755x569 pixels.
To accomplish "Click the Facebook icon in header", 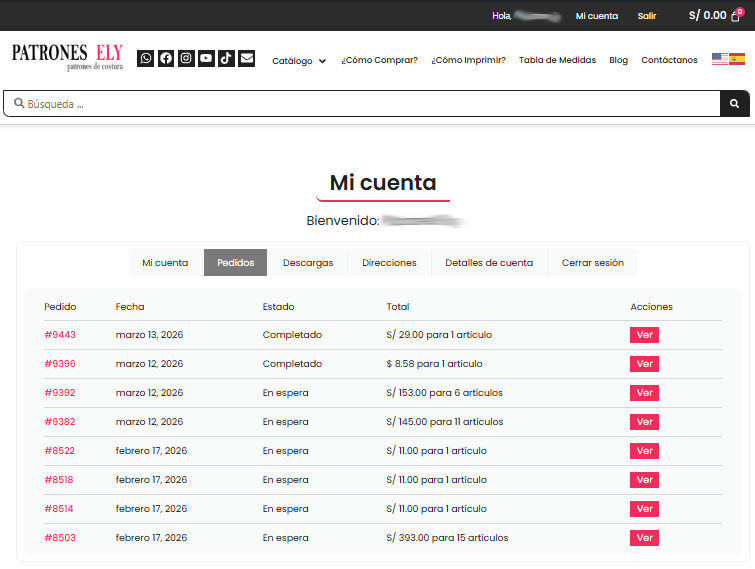I will pos(166,58).
